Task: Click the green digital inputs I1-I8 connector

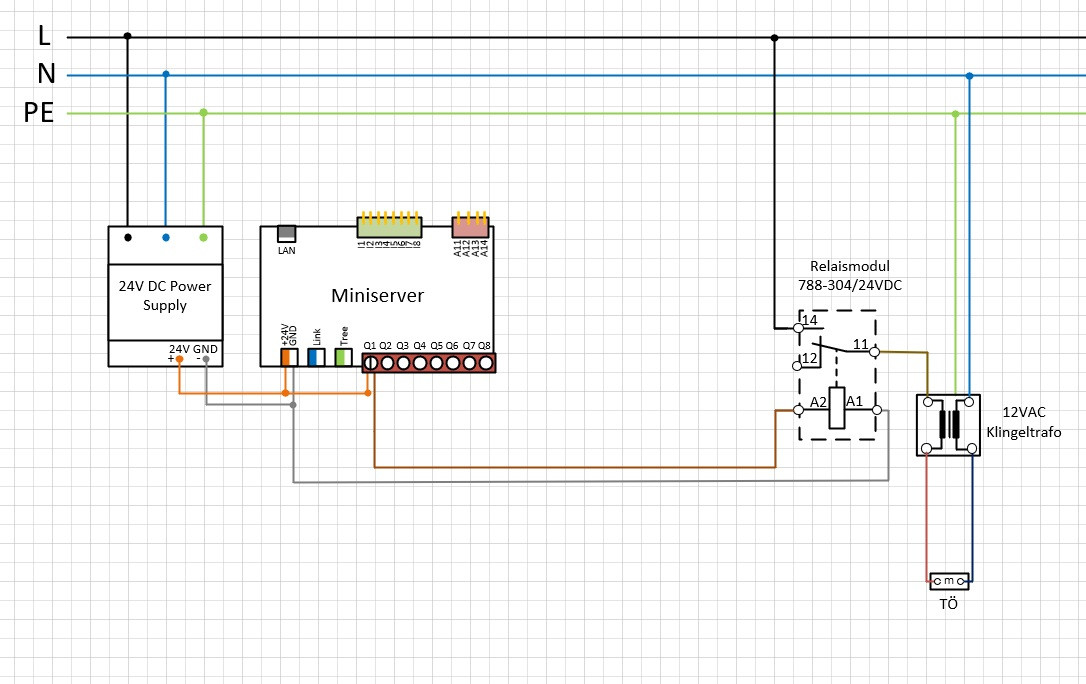Action: (x=390, y=227)
